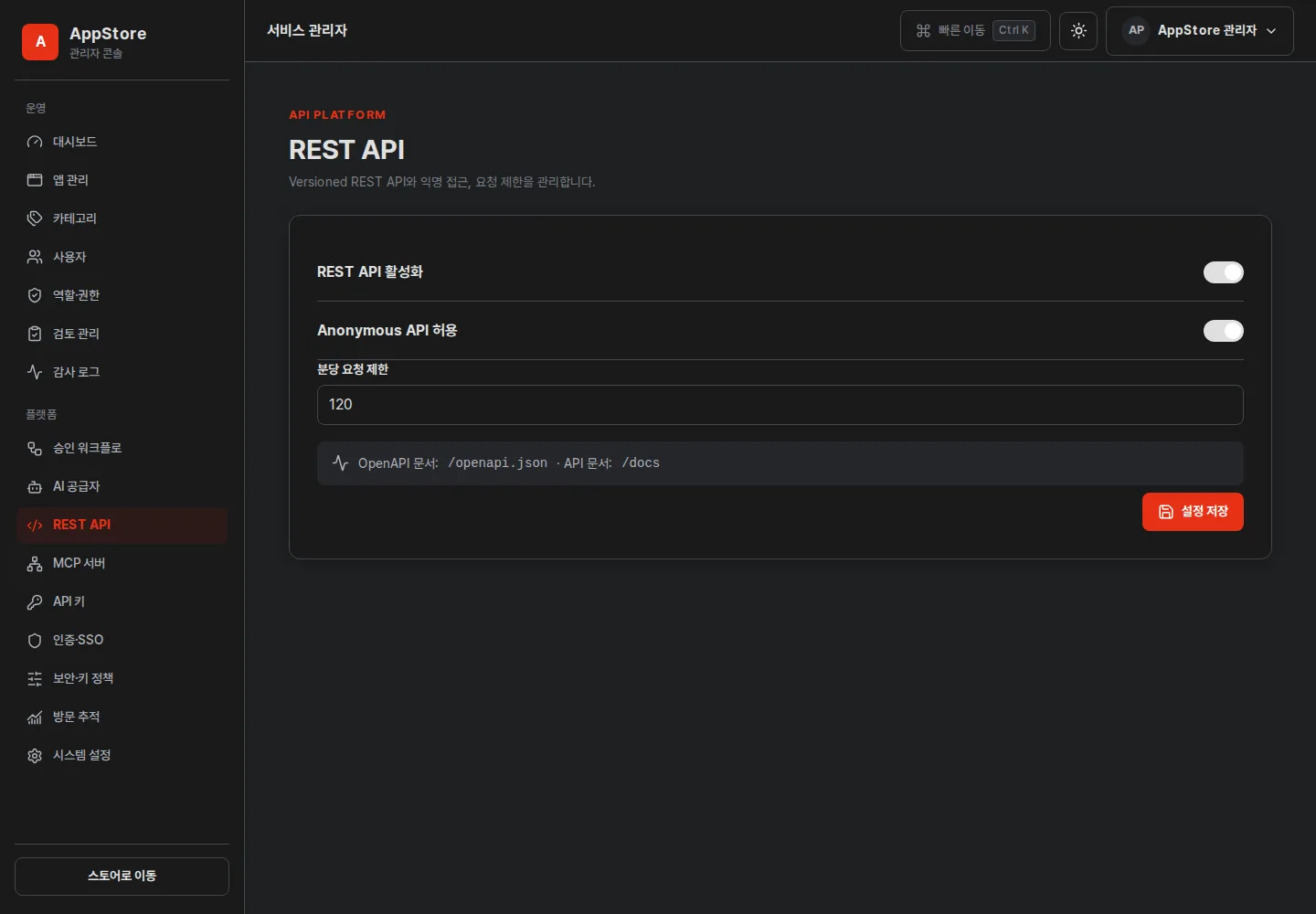
Task: Click the activity icon beside 감사 로그
Action: click(35, 372)
